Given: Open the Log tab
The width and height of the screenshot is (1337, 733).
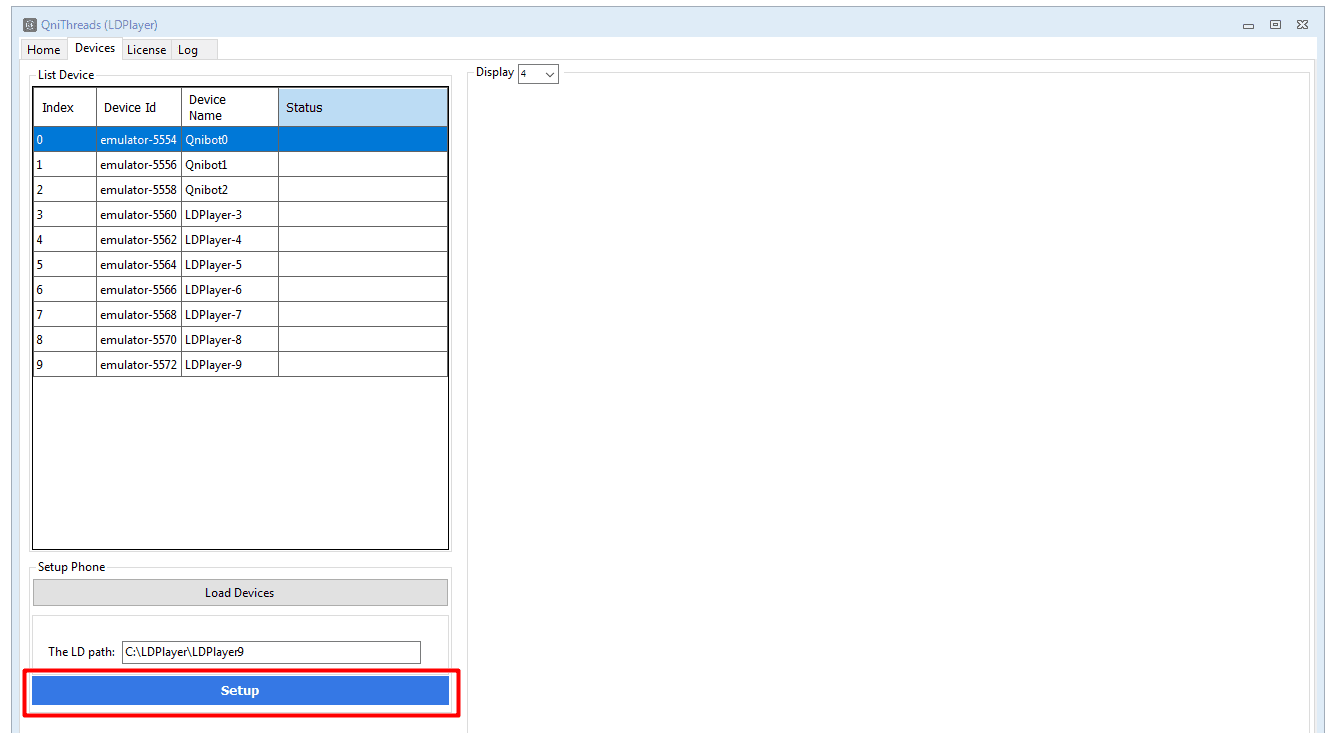Looking at the screenshot, I should click(x=188, y=50).
